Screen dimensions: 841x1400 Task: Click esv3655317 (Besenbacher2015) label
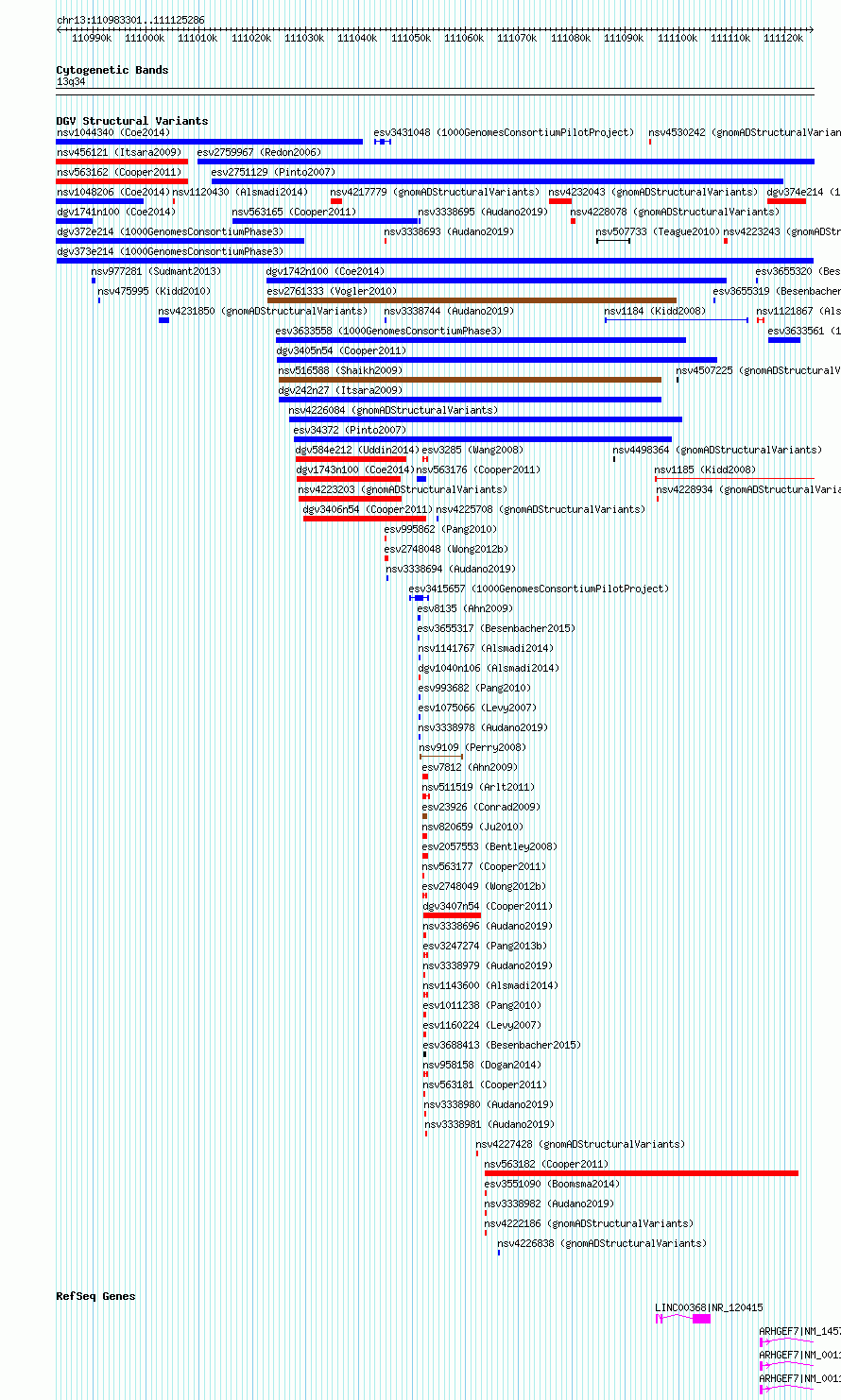pyautogui.click(x=497, y=628)
